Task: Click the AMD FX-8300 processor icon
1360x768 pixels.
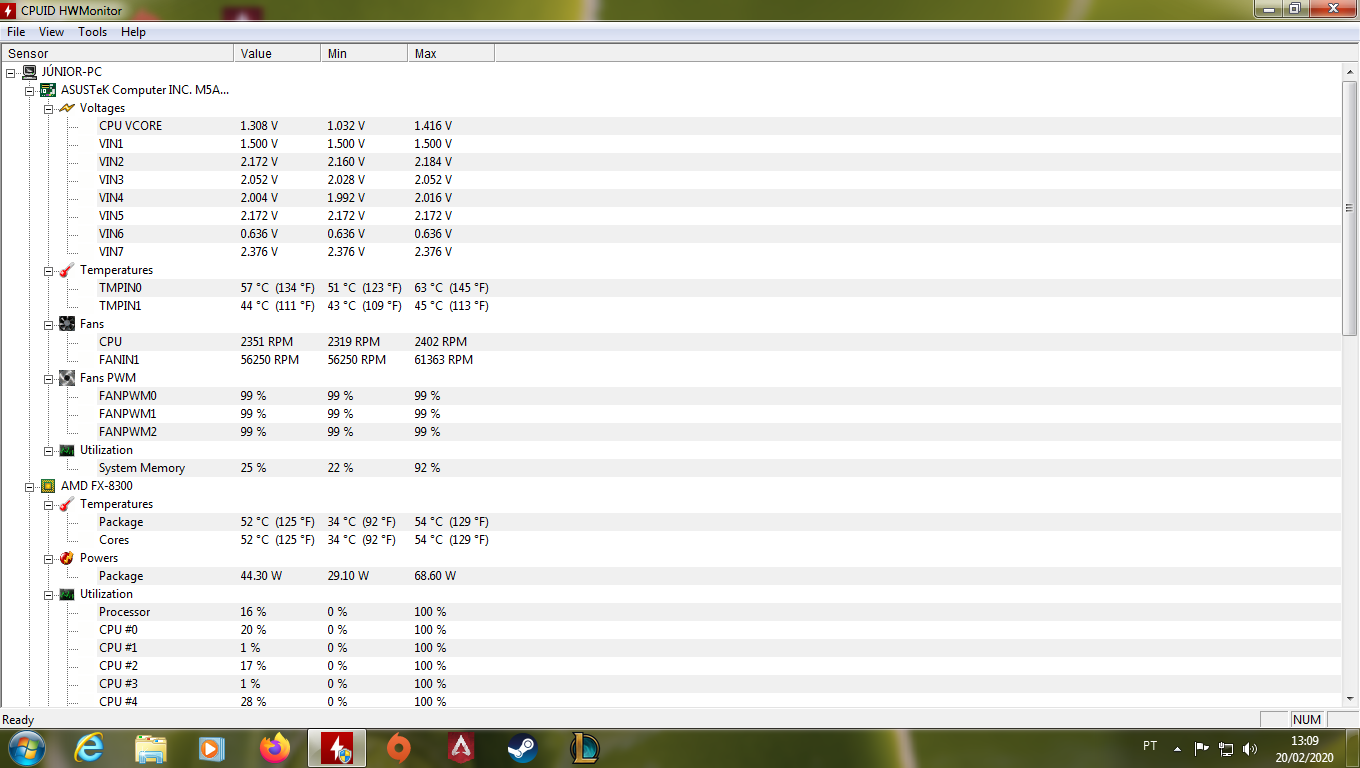Action: point(48,486)
